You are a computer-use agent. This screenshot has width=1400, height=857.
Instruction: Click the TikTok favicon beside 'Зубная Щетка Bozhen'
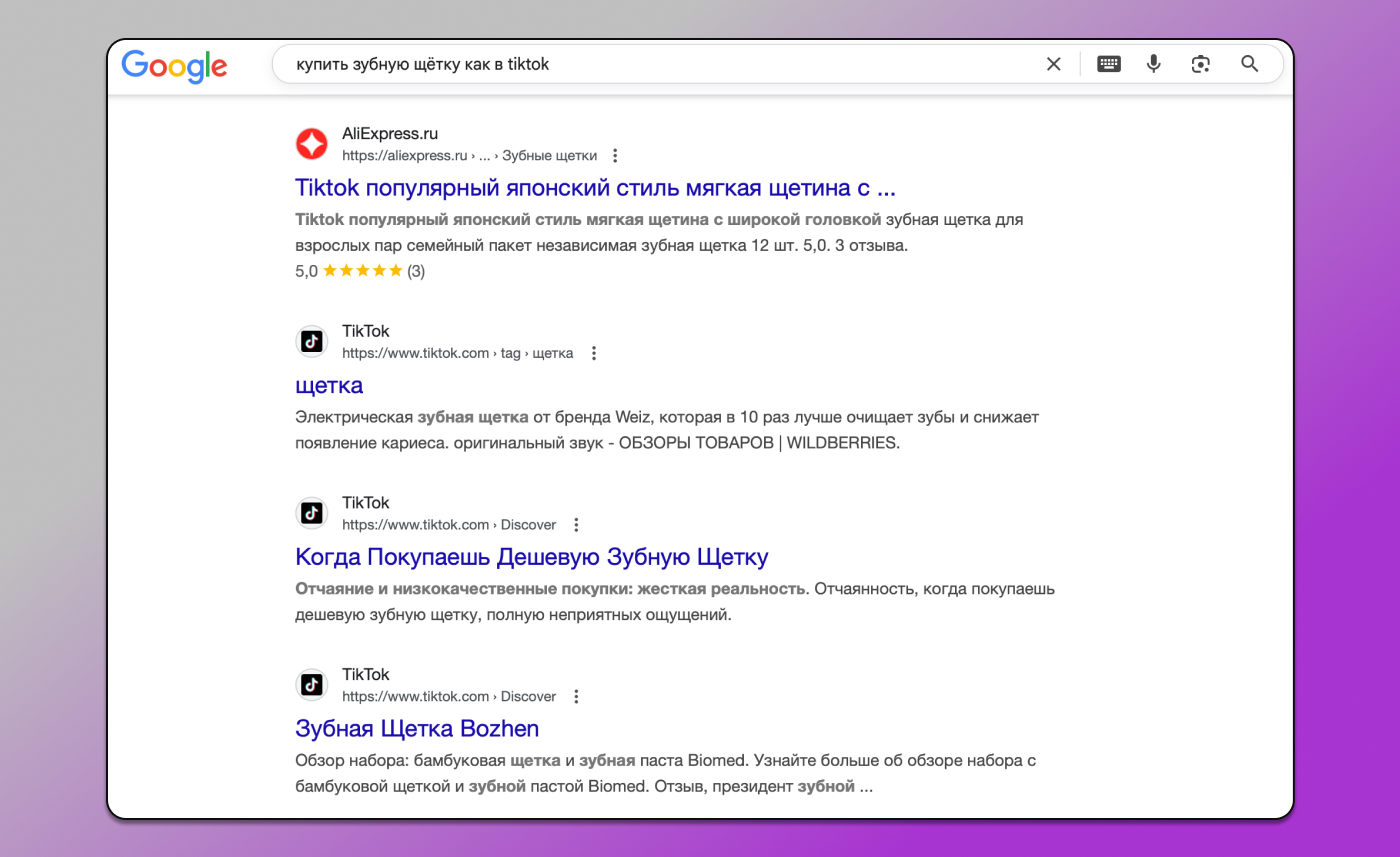pos(311,684)
